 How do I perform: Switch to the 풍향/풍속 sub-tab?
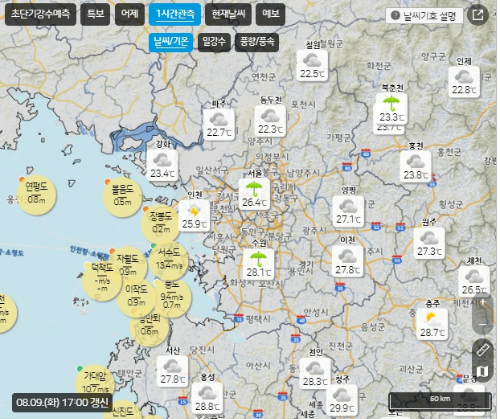[x=257, y=42]
